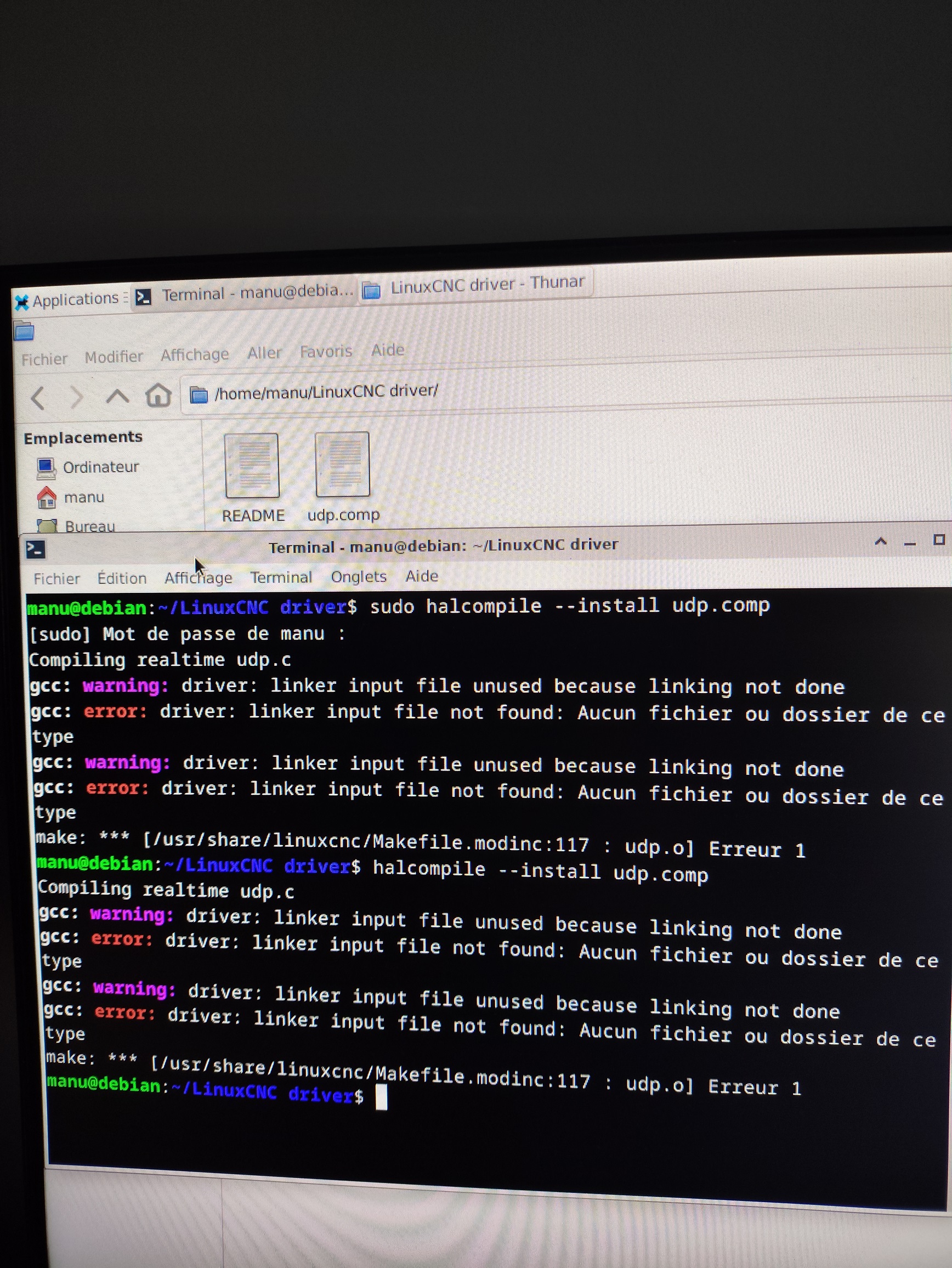Click the Terminal shade (roll up) button
Image resolution: width=952 pixels, height=1268 pixels.
point(881,542)
